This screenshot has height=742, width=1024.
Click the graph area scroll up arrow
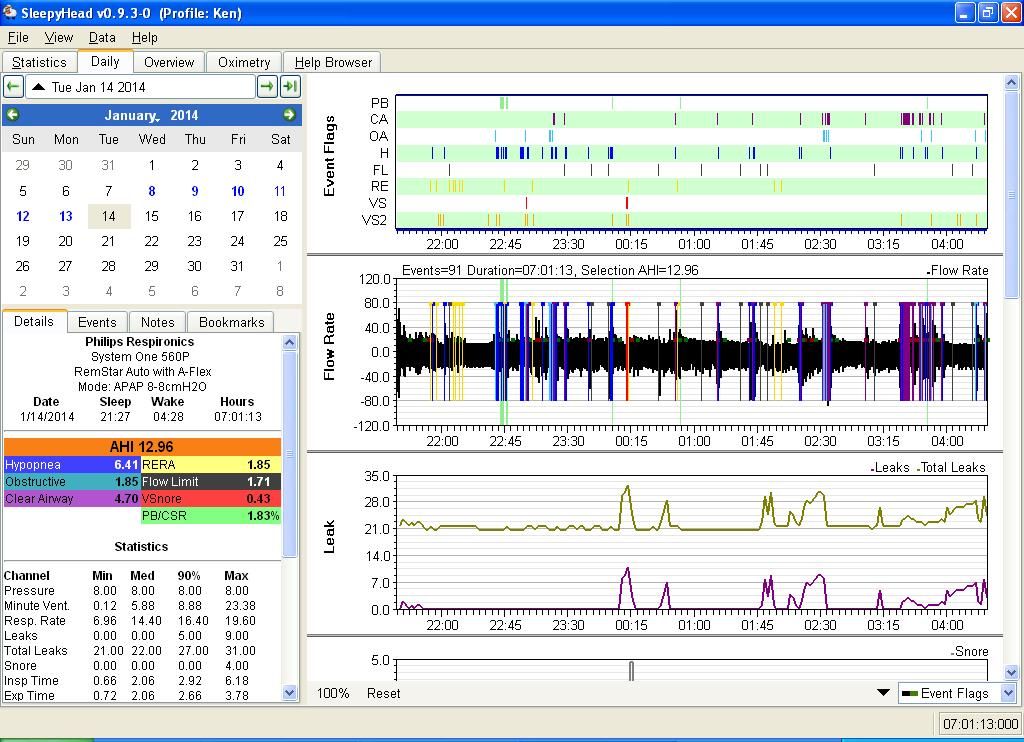point(1011,82)
